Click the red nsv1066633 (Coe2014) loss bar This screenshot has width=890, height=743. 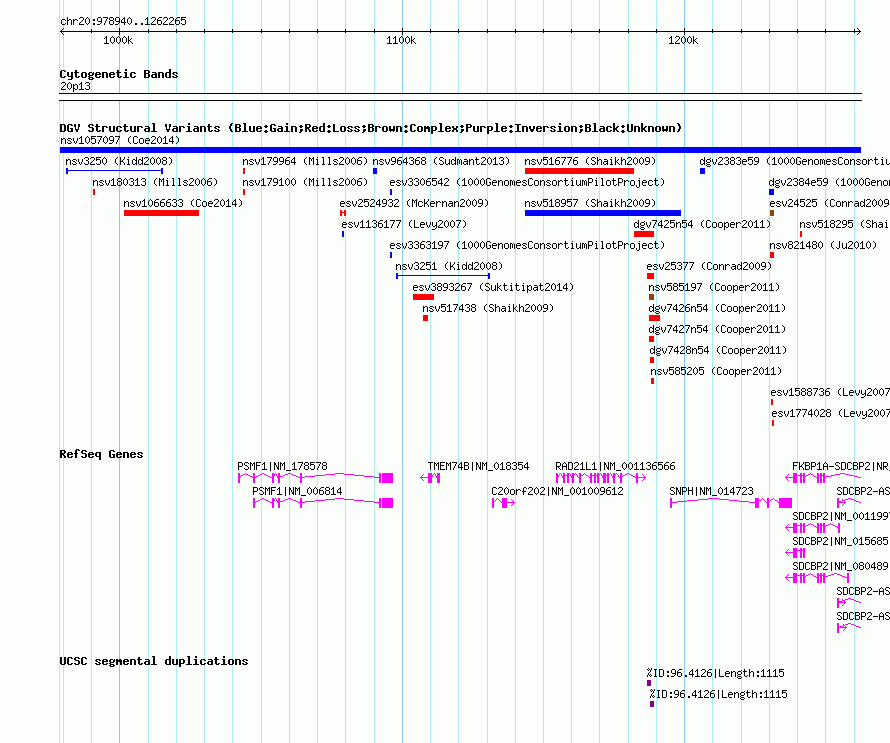click(161, 213)
